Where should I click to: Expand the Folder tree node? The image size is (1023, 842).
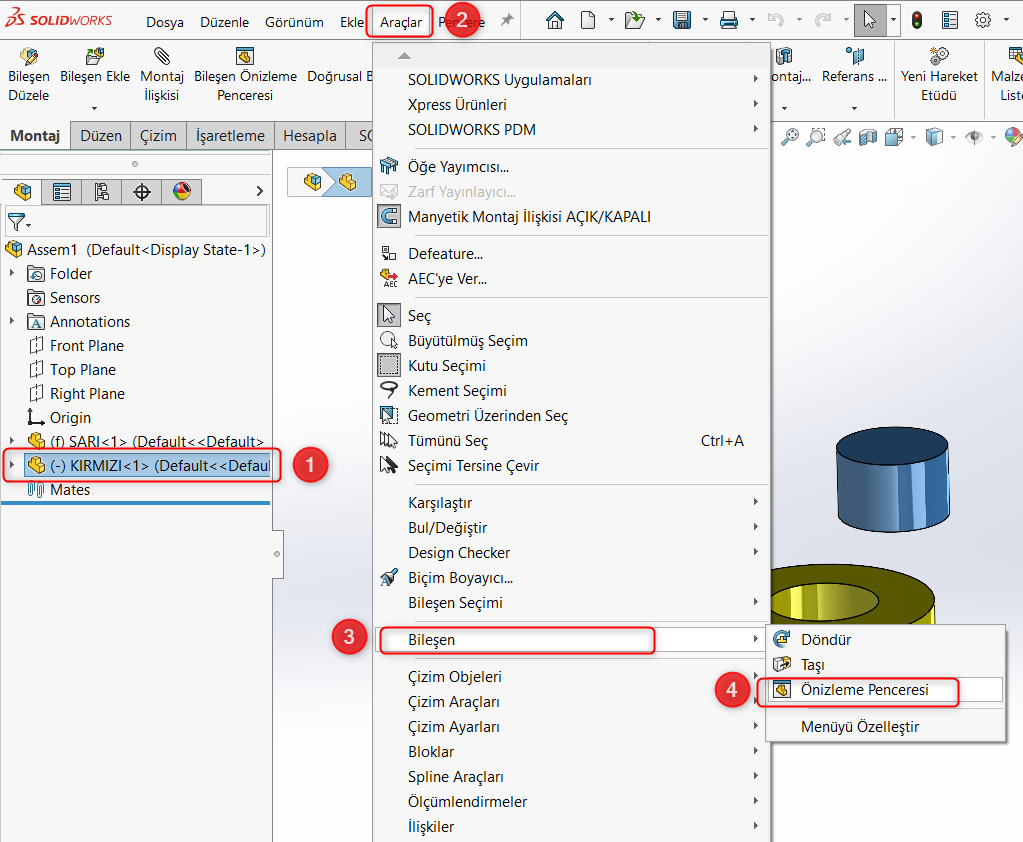[12, 273]
